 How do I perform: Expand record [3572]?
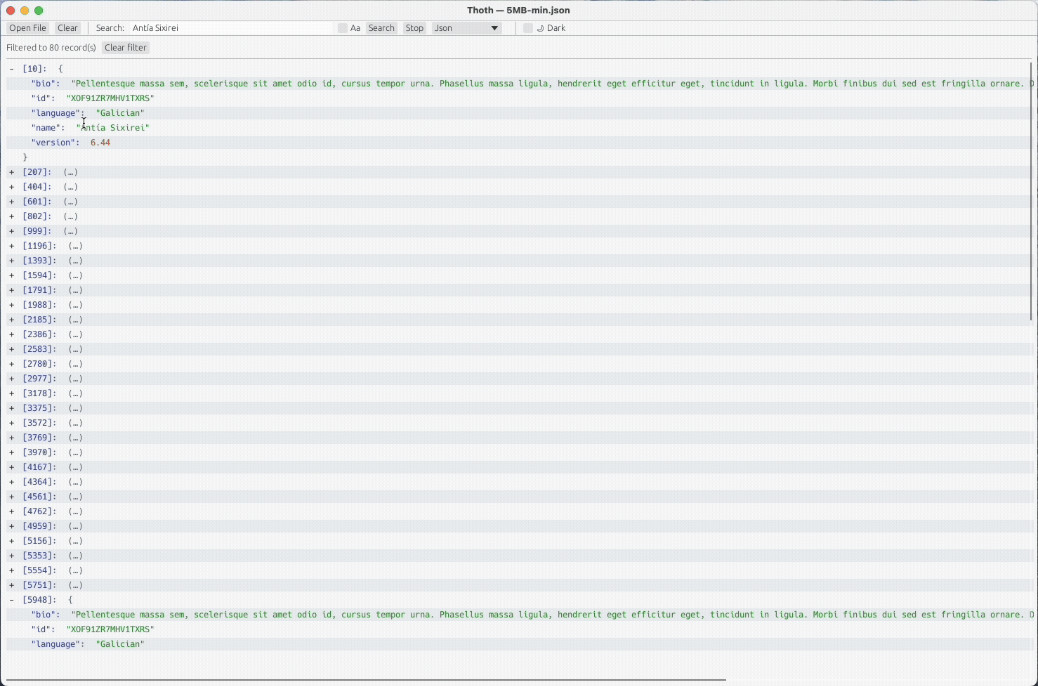11,423
